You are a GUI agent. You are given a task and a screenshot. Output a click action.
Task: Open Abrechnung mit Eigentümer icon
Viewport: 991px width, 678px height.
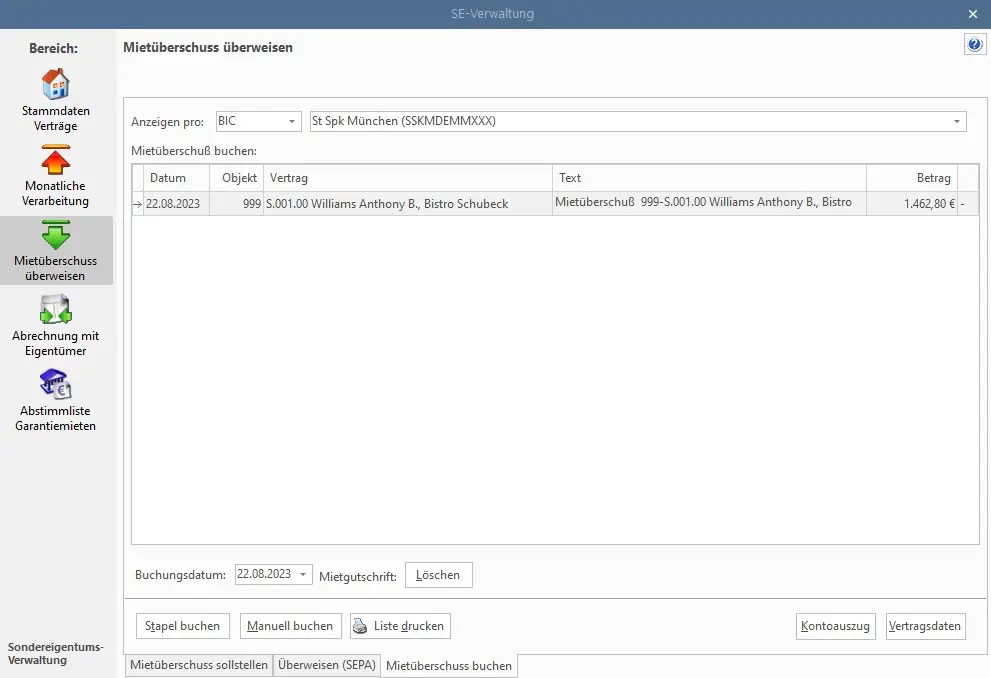tap(56, 310)
